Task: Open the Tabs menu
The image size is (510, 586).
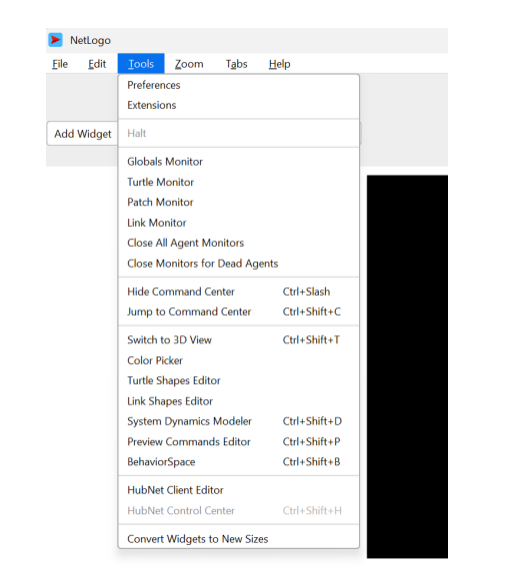Action: point(236,64)
